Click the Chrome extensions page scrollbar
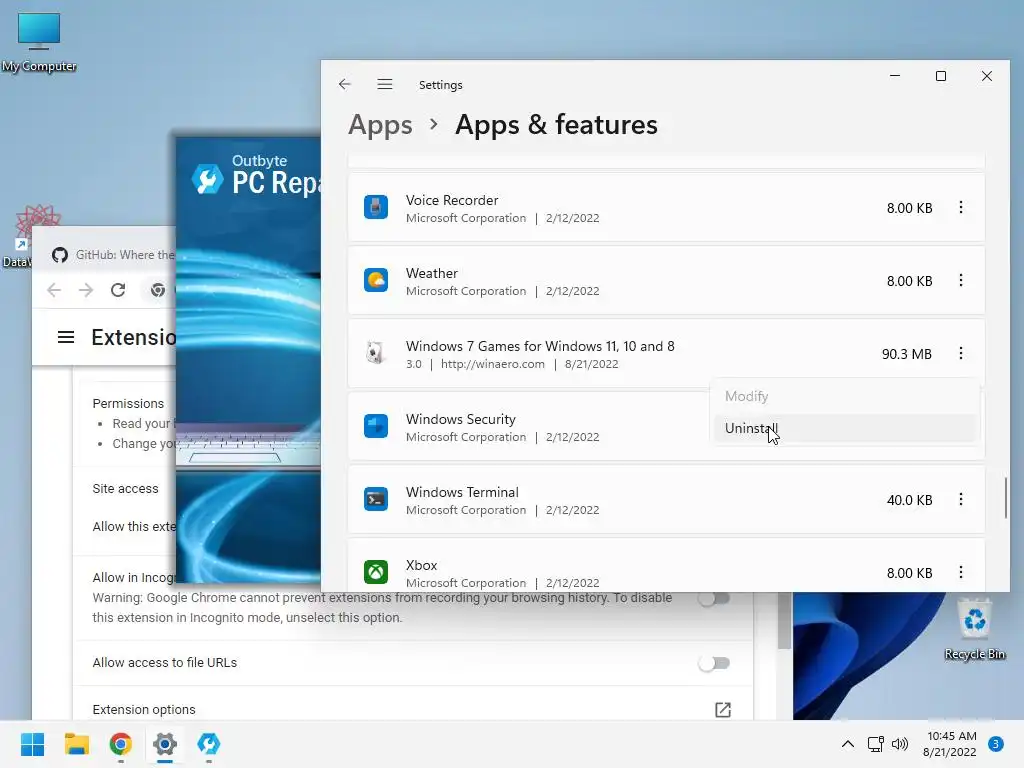 [x=784, y=620]
